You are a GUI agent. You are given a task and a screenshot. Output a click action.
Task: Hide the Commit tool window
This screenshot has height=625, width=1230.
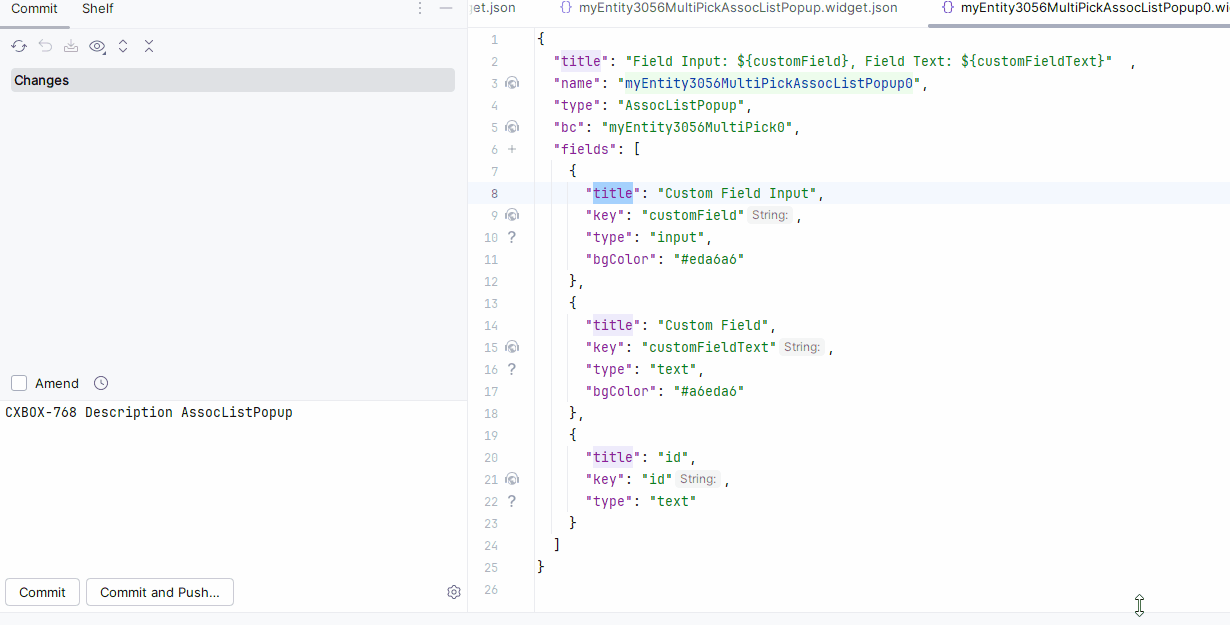(x=446, y=8)
